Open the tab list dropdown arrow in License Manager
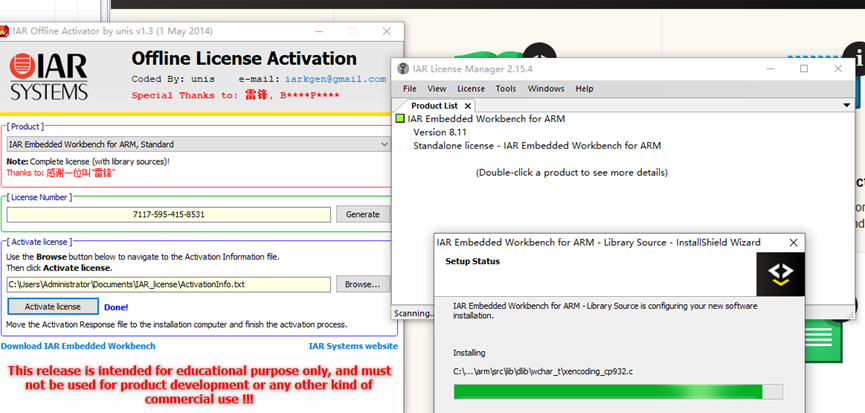The height and width of the screenshot is (413, 865). tap(847, 105)
